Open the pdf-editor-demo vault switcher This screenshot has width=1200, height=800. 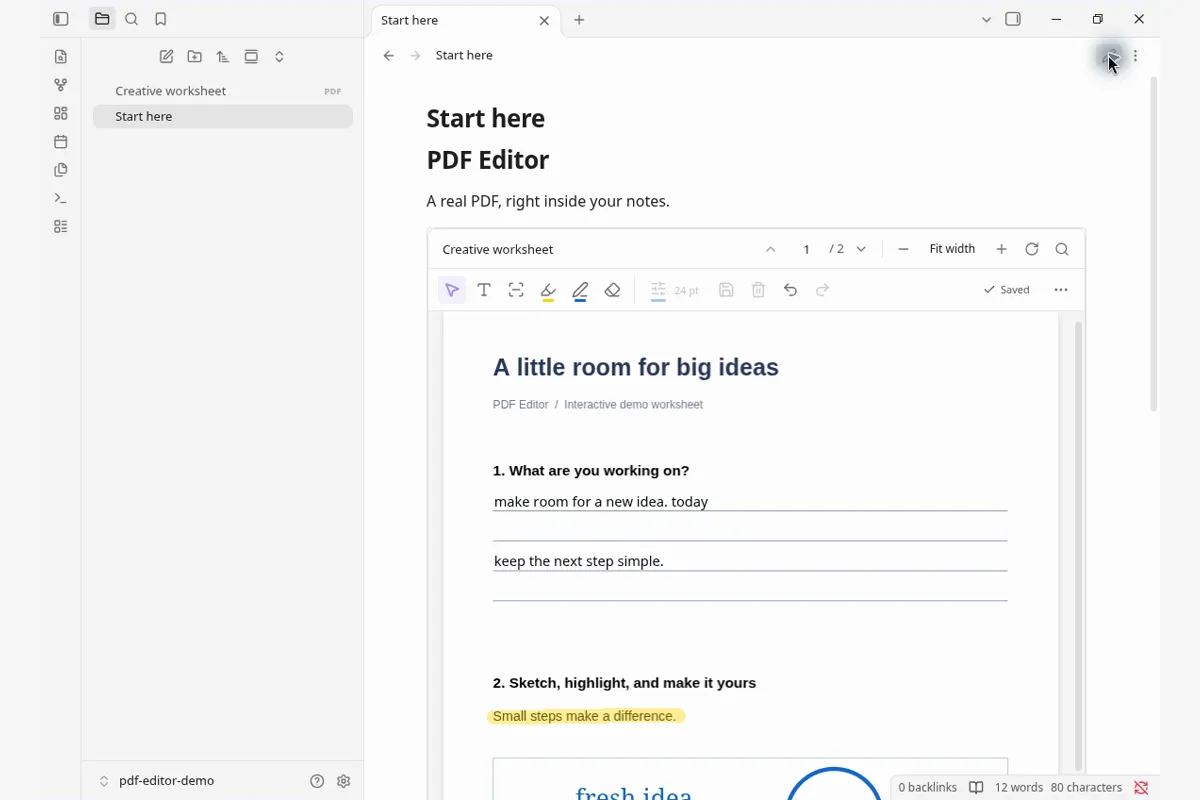point(157,781)
